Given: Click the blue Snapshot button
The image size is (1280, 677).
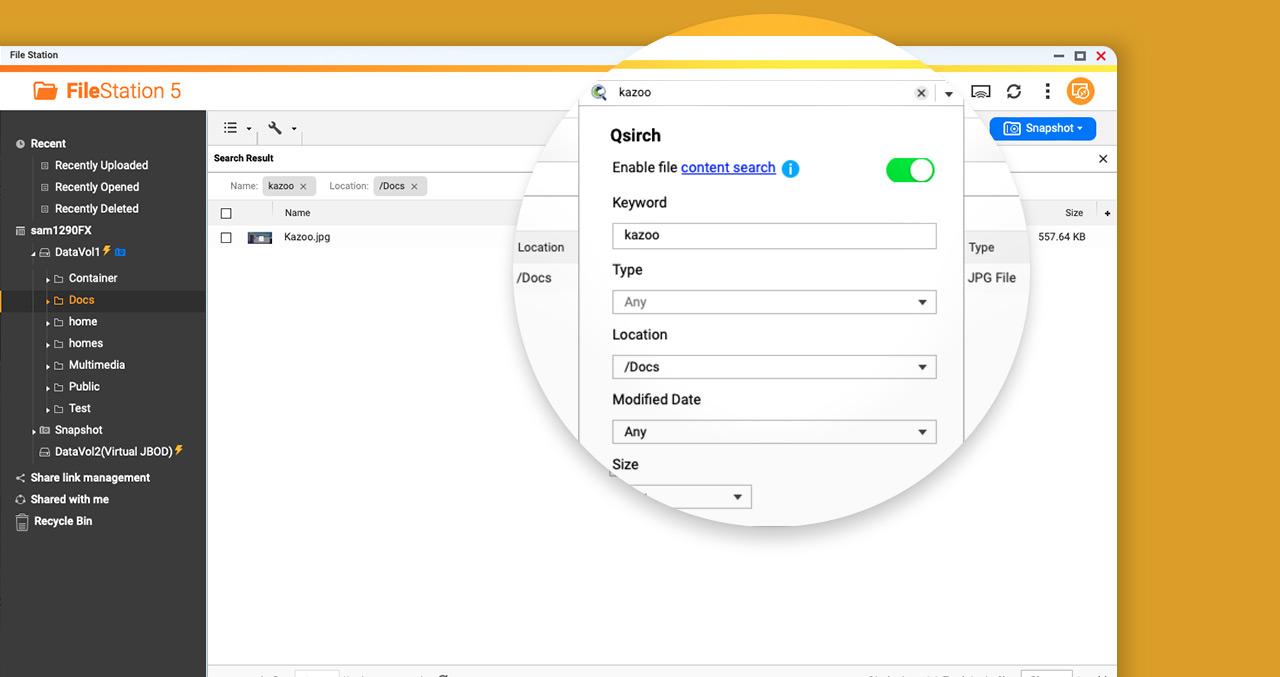Looking at the screenshot, I should [1043, 128].
